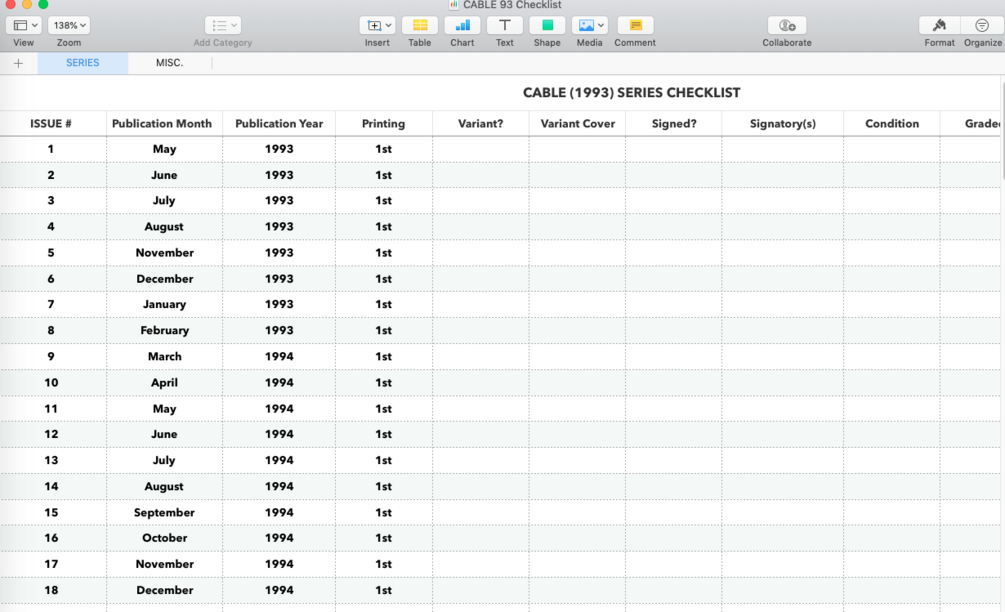Viewport: 1005px width, 612px height.
Task: Open the Media picker
Action: pyautogui.click(x=589, y=26)
